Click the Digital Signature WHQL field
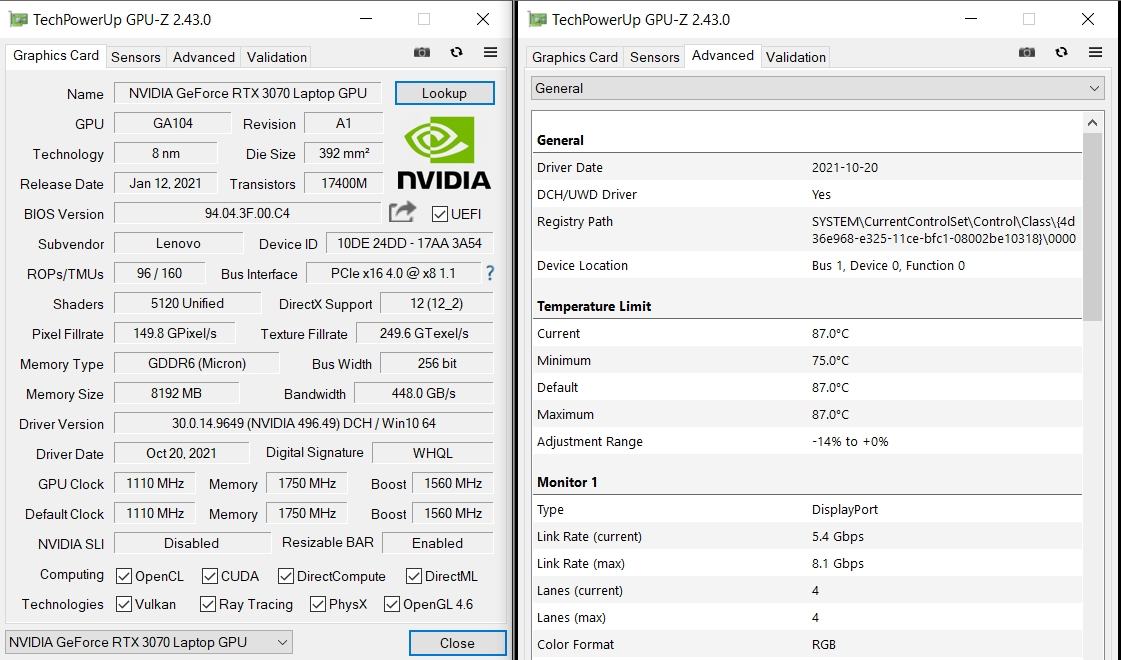This screenshot has width=1121, height=660. pos(433,453)
